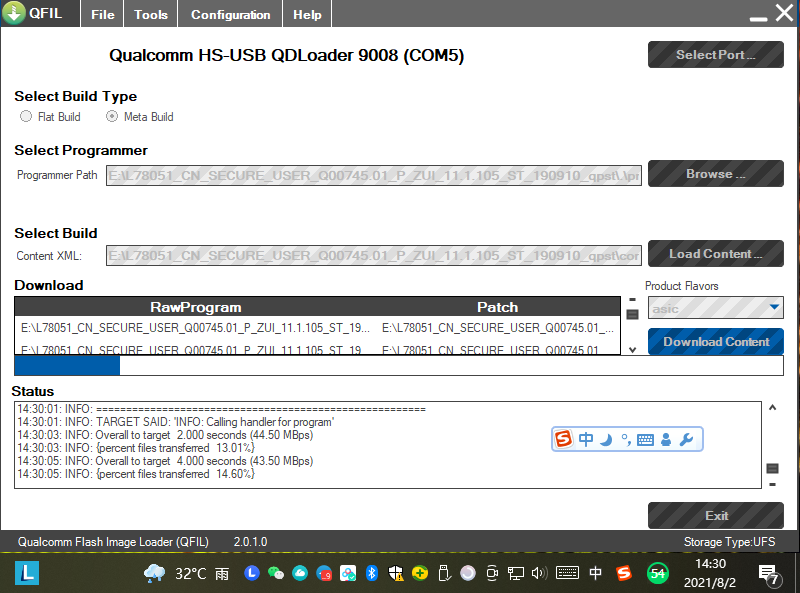Select the first Patch file path cell
The image size is (800, 593).
pos(498,328)
